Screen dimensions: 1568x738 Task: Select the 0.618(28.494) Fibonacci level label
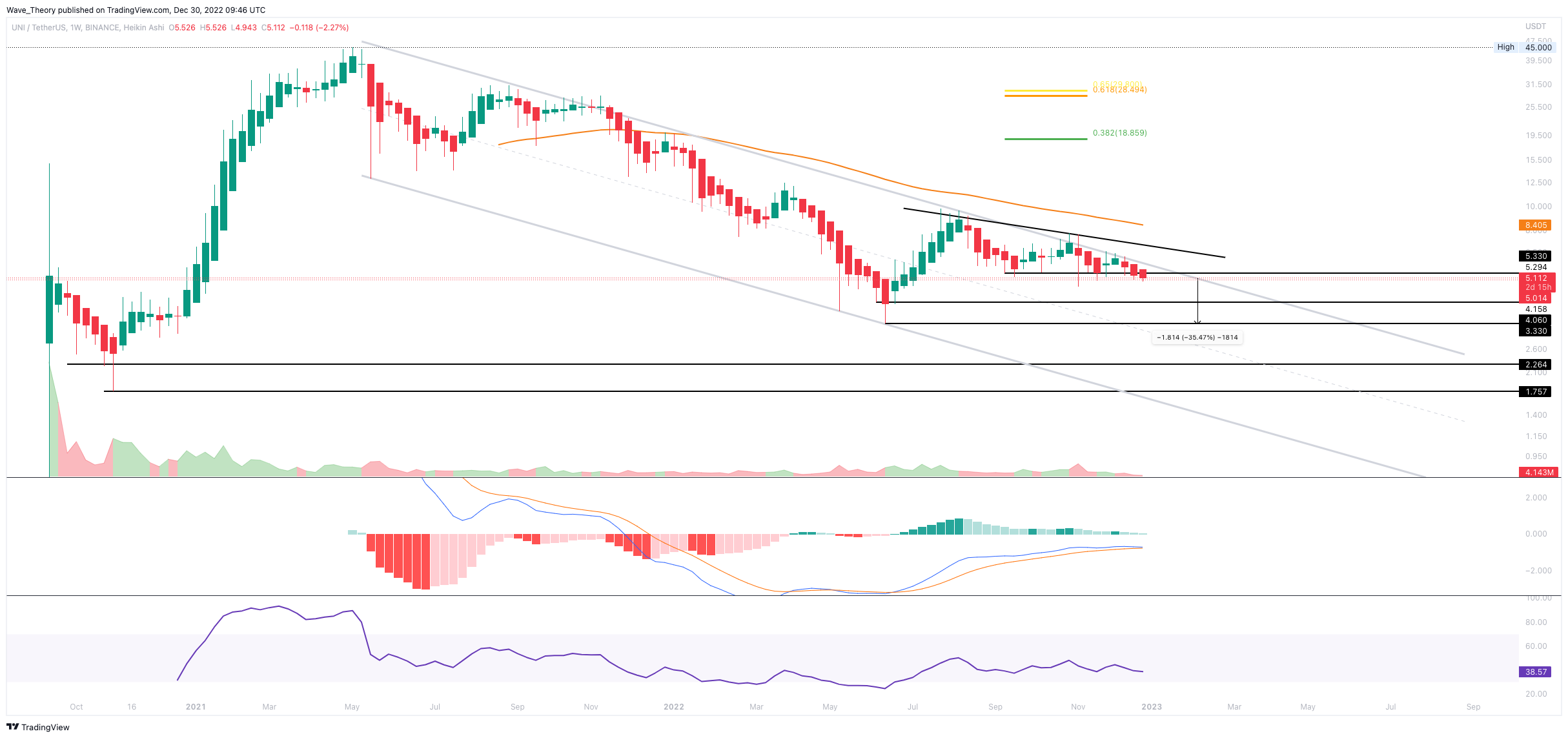click(1119, 90)
